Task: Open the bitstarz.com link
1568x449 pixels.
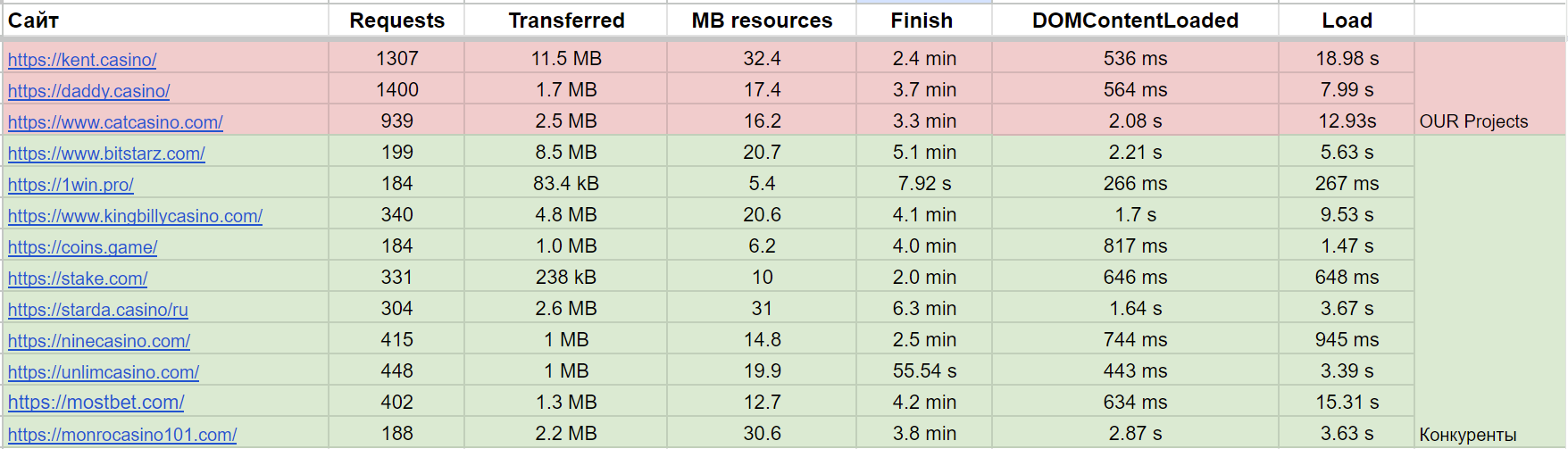Action: click(x=106, y=154)
